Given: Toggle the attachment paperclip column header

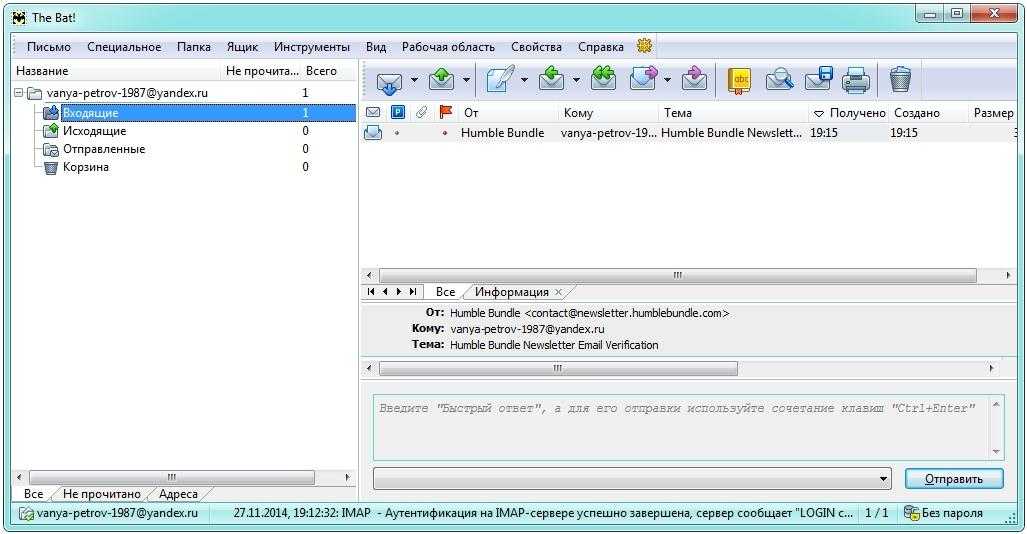Looking at the screenshot, I should pos(421,113).
